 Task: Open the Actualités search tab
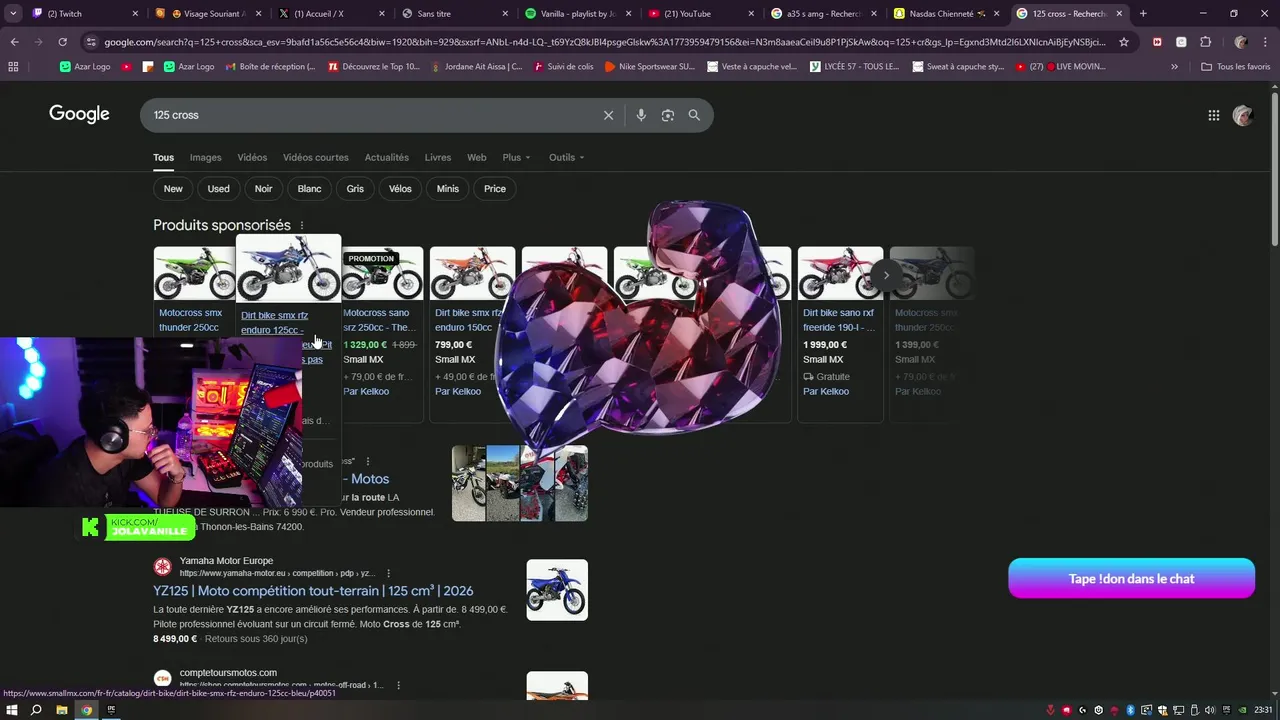(386, 157)
